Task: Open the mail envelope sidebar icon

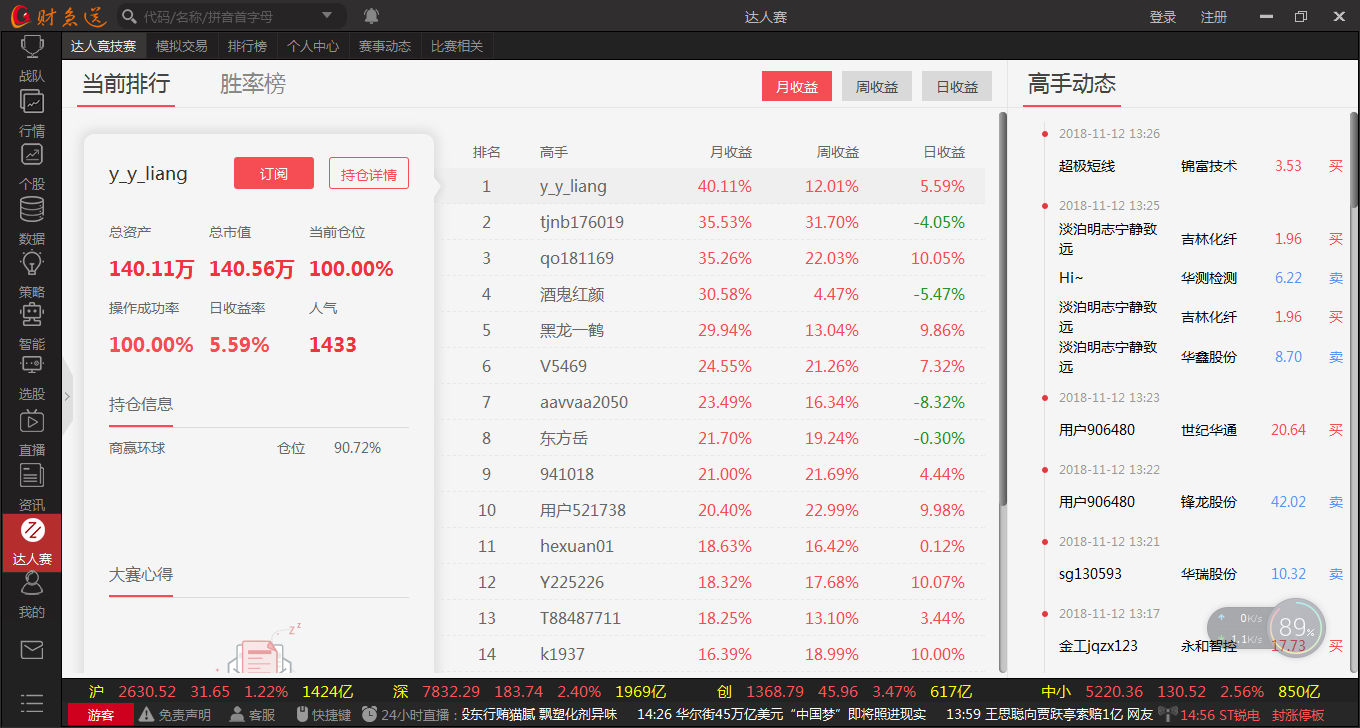Action: [x=32, y=650]
